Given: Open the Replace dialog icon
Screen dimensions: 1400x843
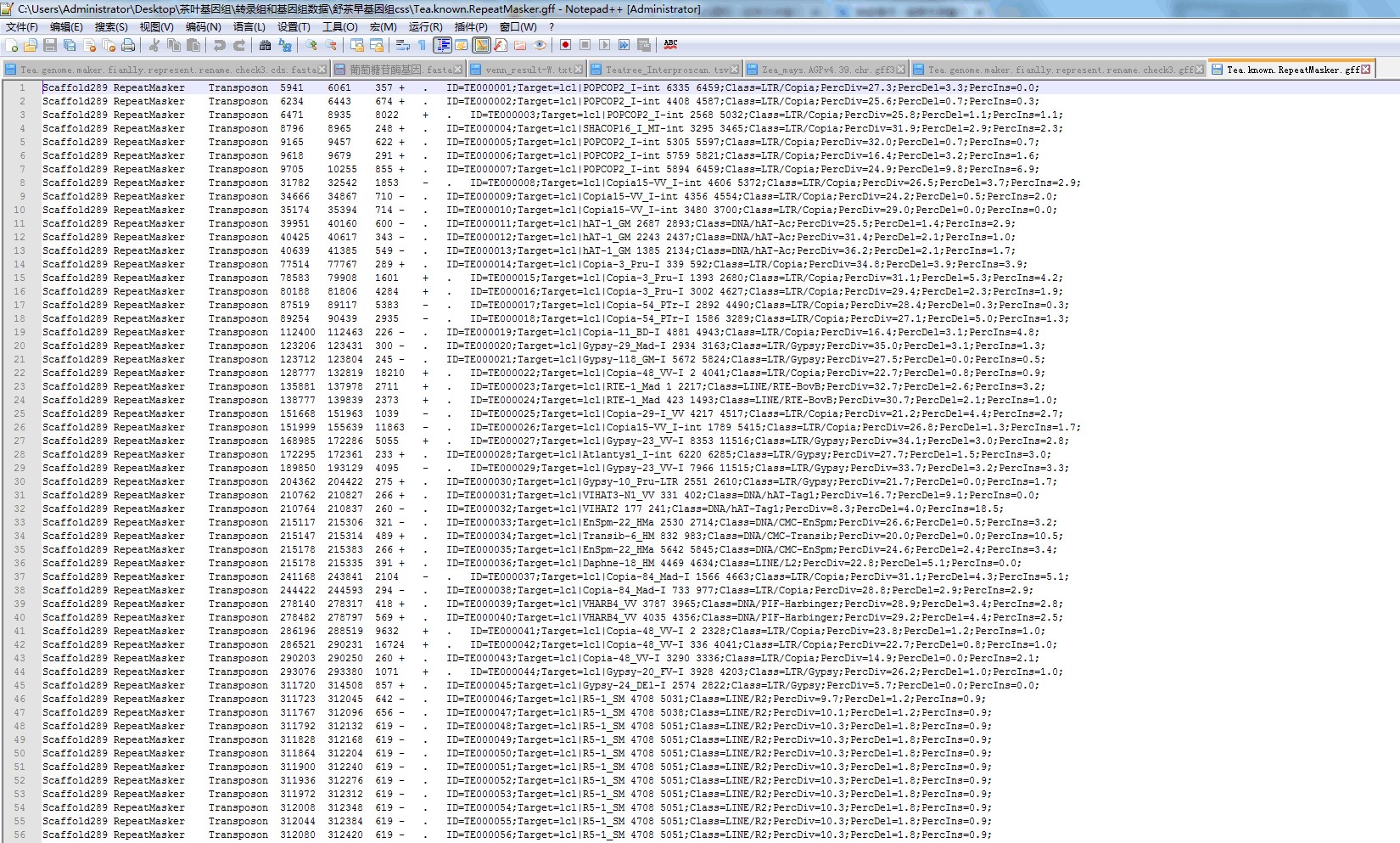Looking at the screenshot, I should pyautogui.click(x=285, y=45).
